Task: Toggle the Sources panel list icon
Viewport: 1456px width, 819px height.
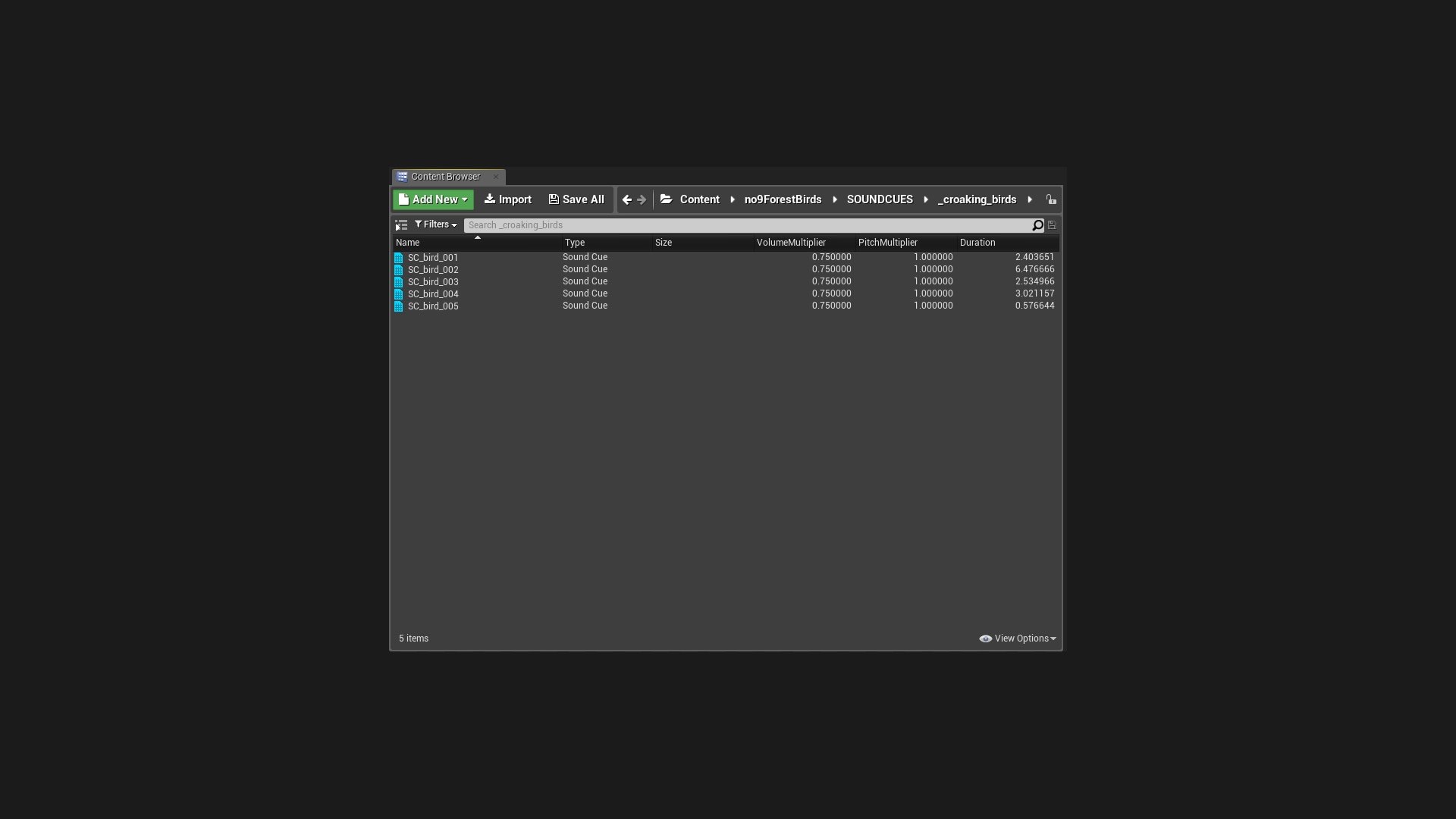Action: [402, 224]
